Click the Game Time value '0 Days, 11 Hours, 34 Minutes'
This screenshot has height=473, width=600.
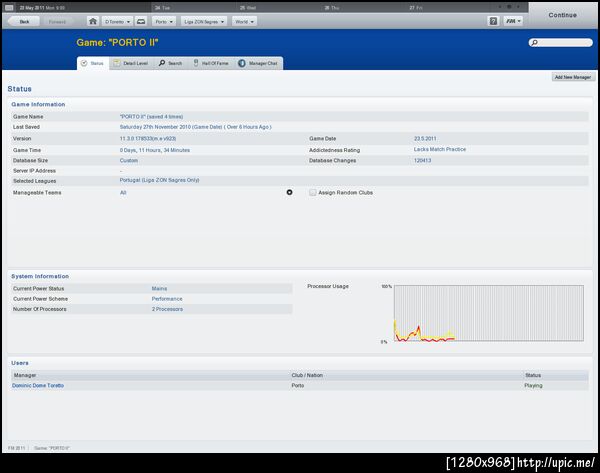[x=155, y=150]
